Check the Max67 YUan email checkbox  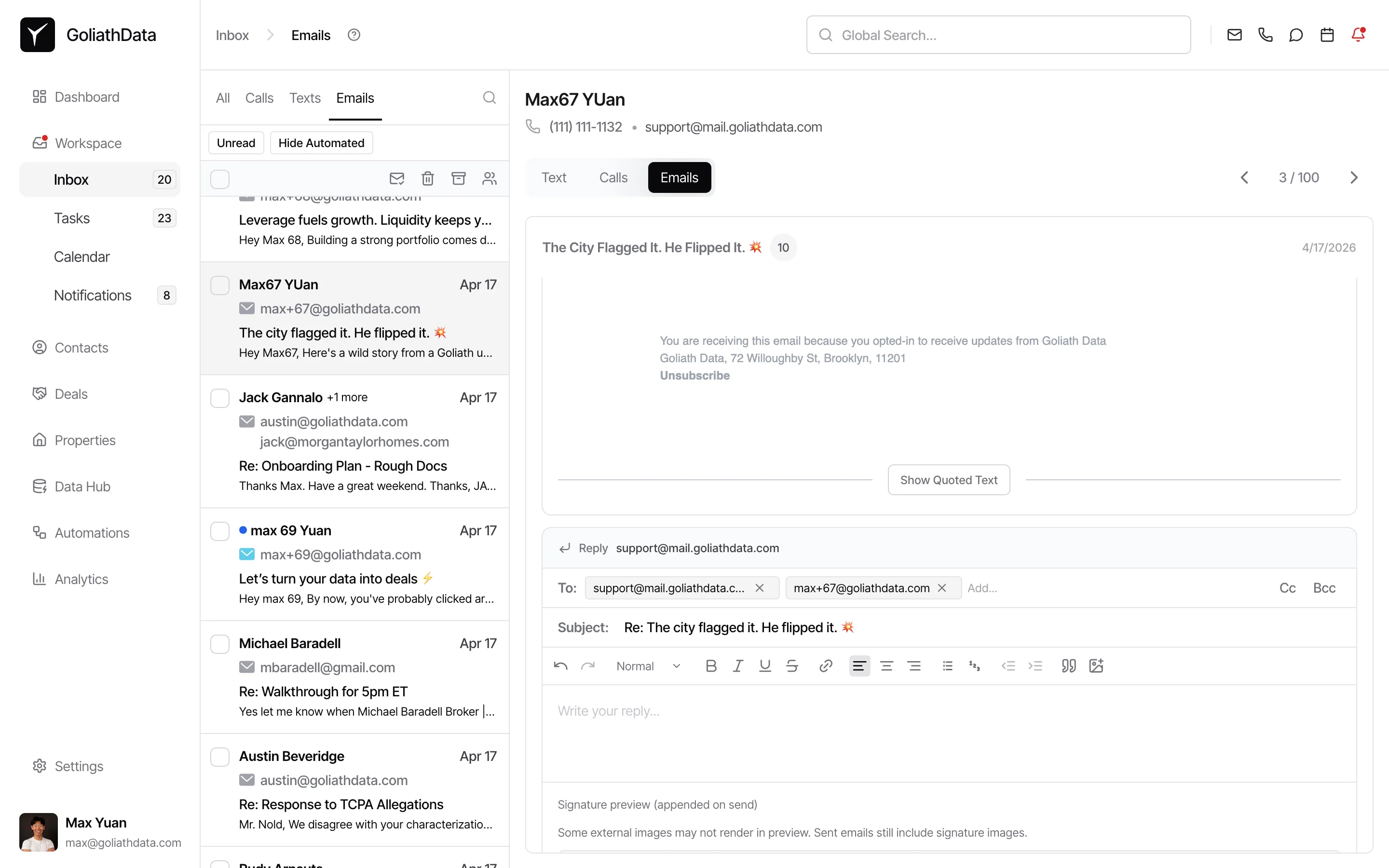point(220,285)
